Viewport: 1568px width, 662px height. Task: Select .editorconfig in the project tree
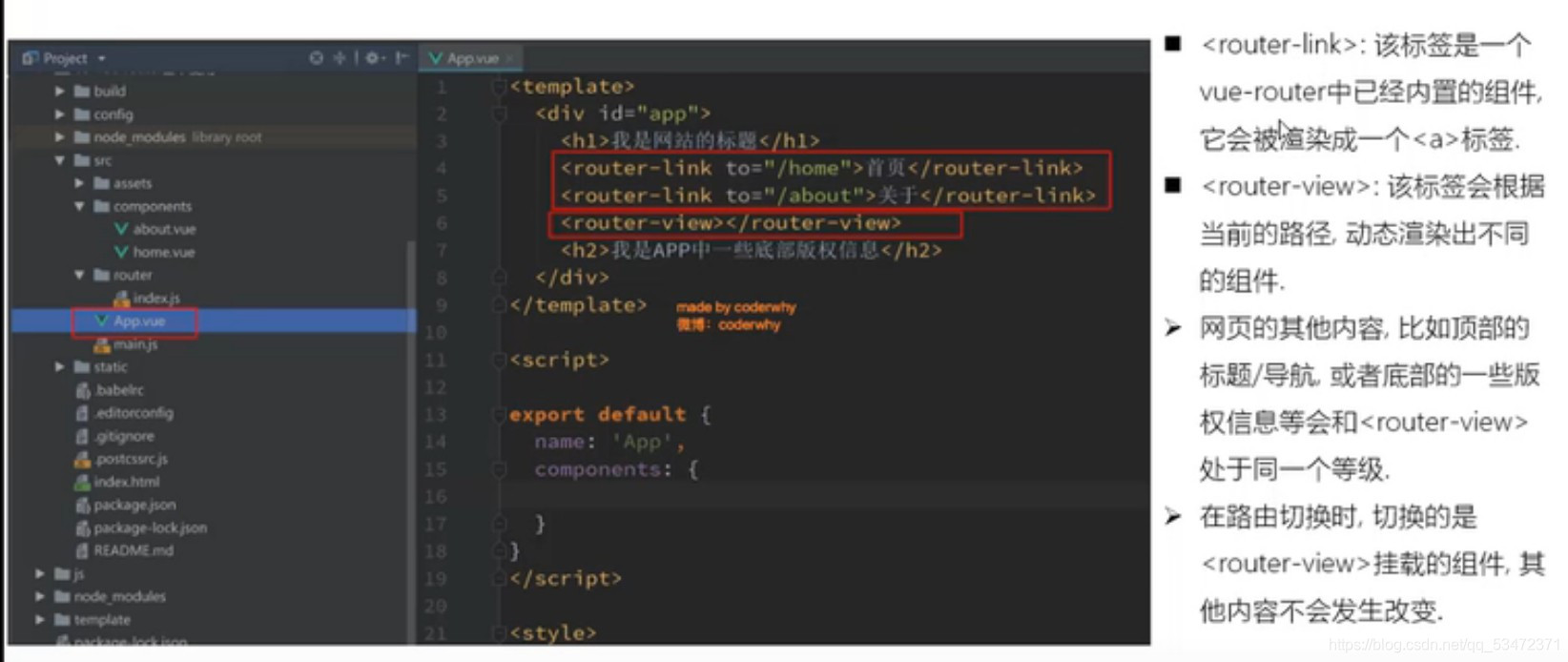pyautogui.click(x=134, y=413)
